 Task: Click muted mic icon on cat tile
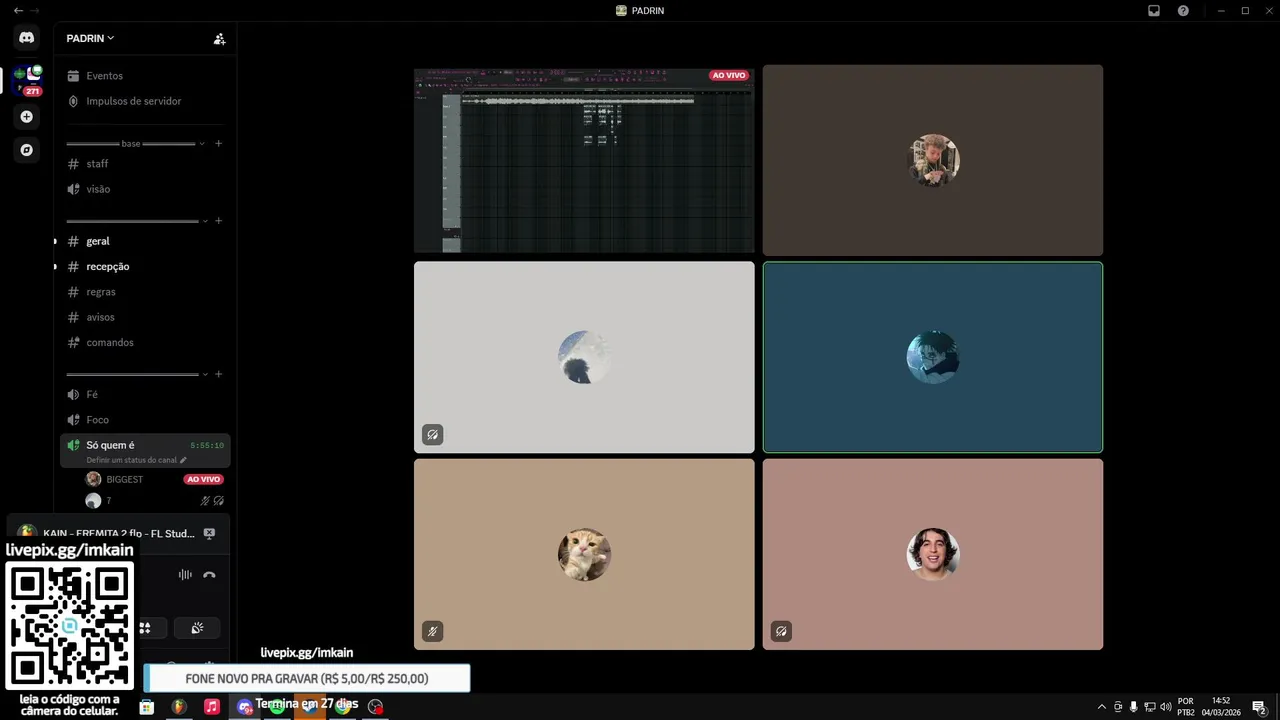point(432,632)
